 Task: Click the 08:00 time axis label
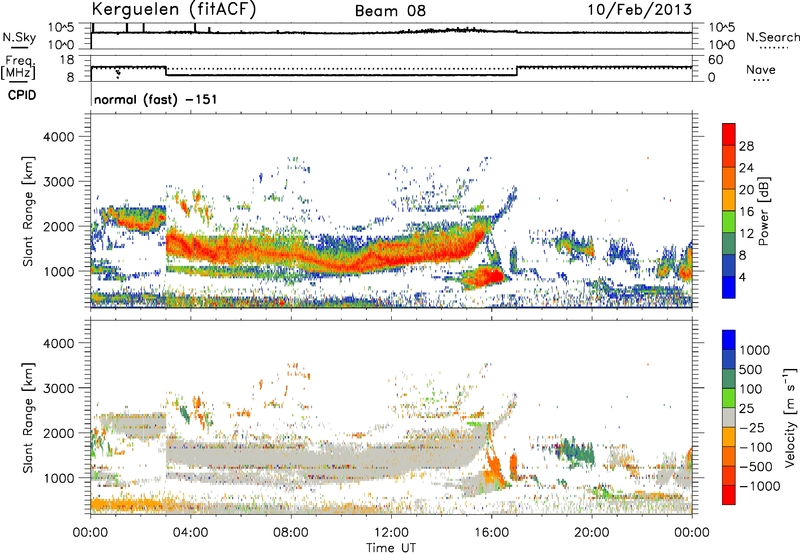point(291,533)
